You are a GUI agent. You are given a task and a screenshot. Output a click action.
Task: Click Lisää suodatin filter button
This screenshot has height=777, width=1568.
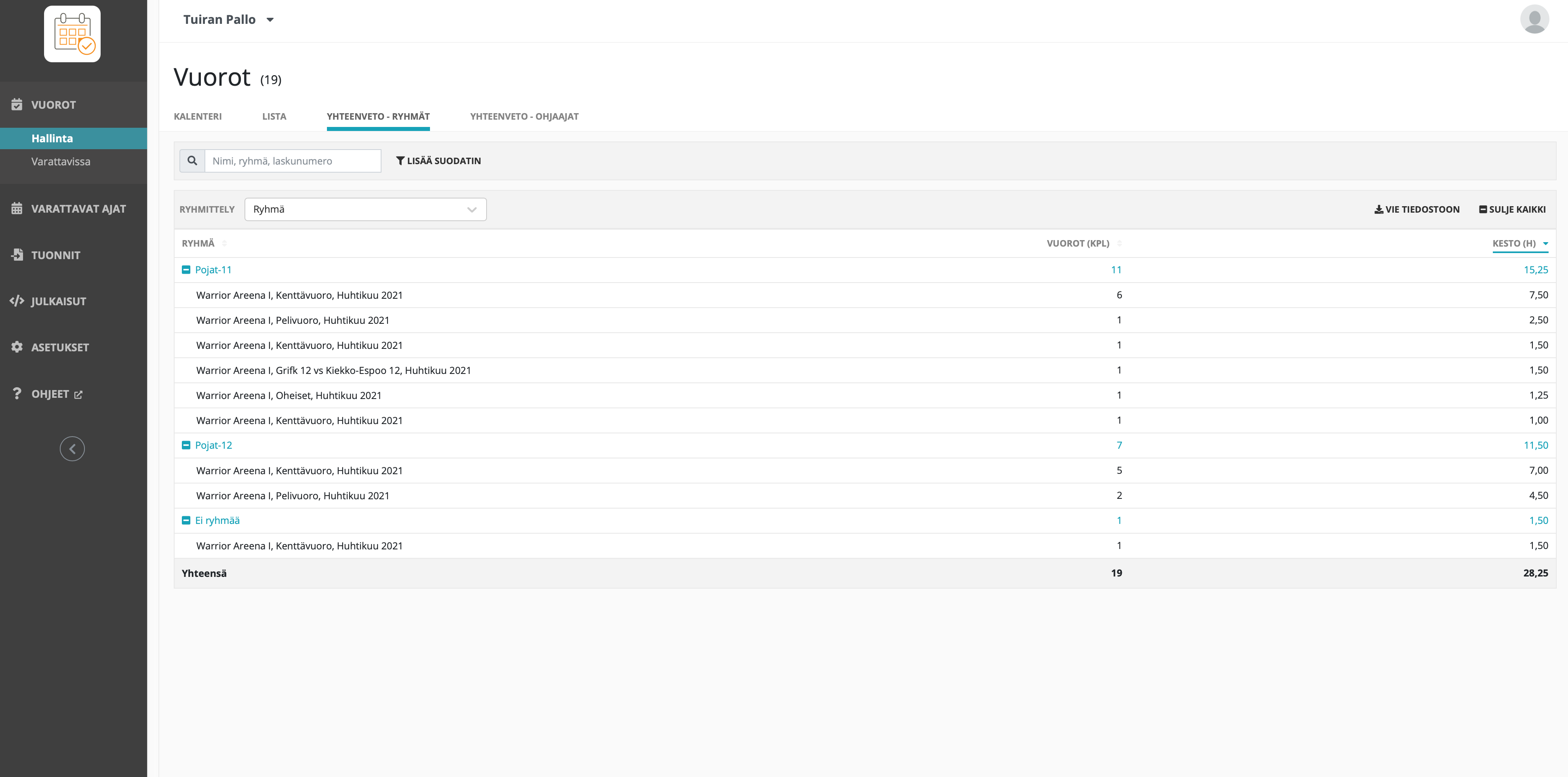click(438, 161)
